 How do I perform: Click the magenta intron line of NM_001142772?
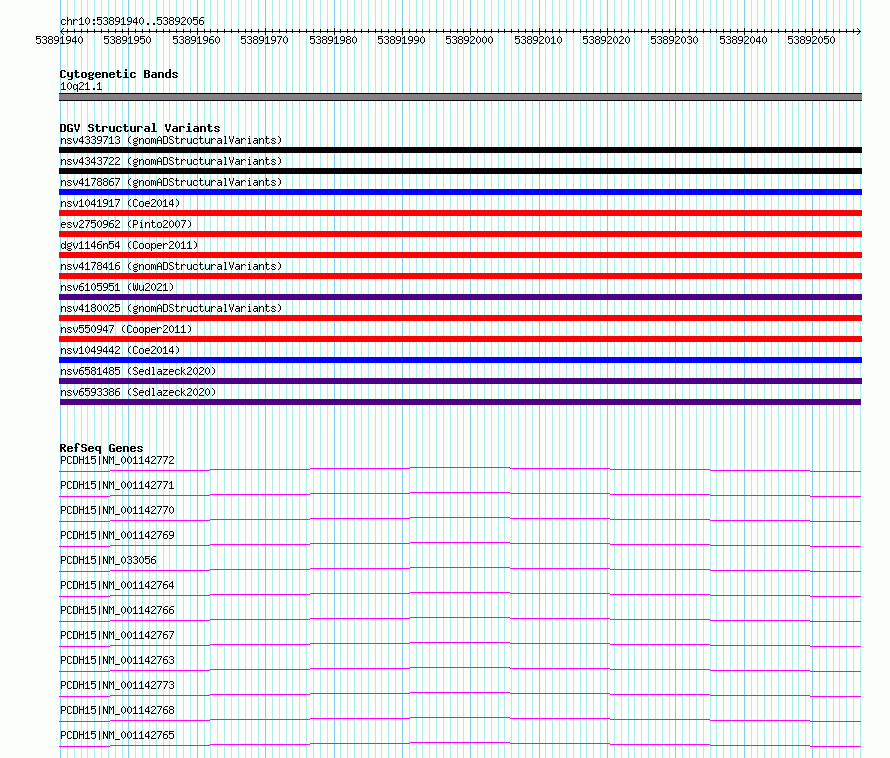[x=460, y=468]
